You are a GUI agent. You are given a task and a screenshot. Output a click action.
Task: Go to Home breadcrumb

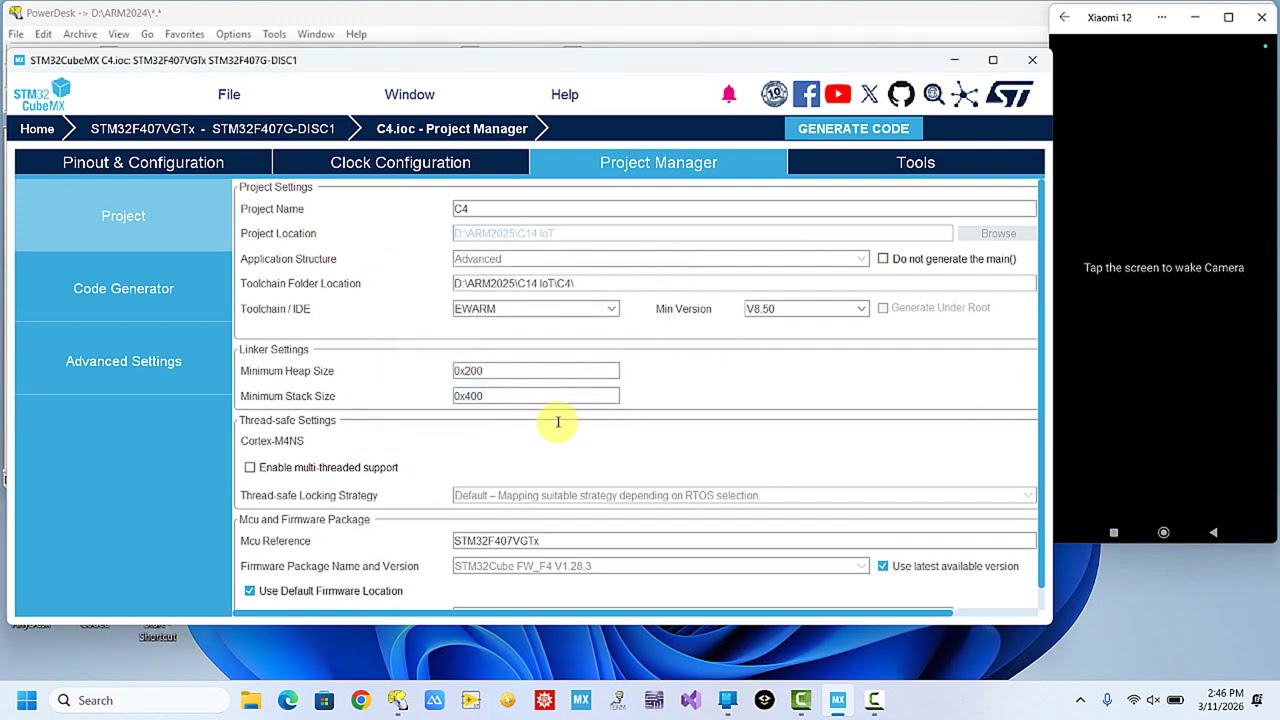click(37, 129)
